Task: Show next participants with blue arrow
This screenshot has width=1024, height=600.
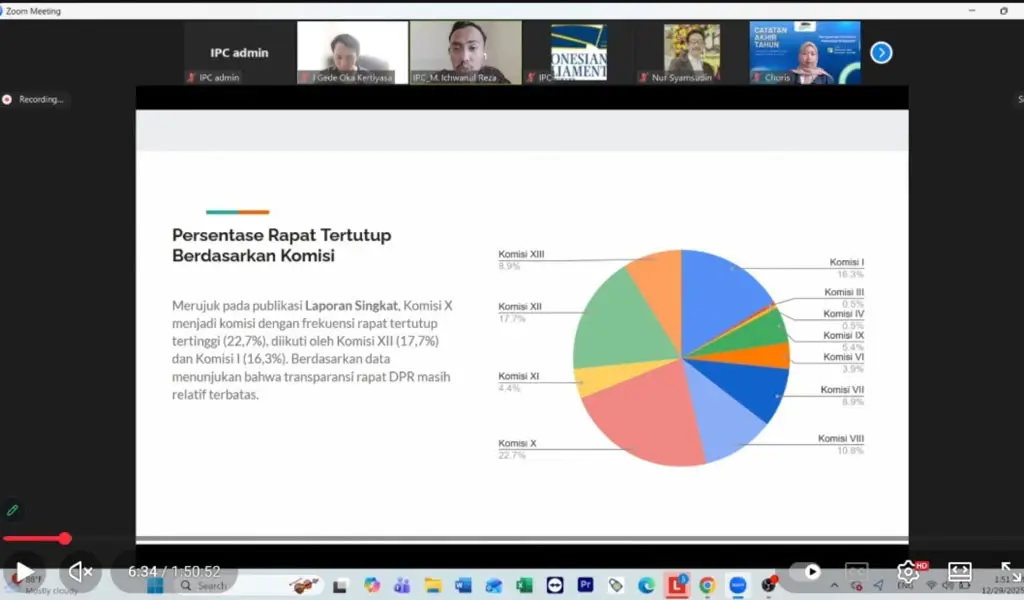Action: point(881,52)
